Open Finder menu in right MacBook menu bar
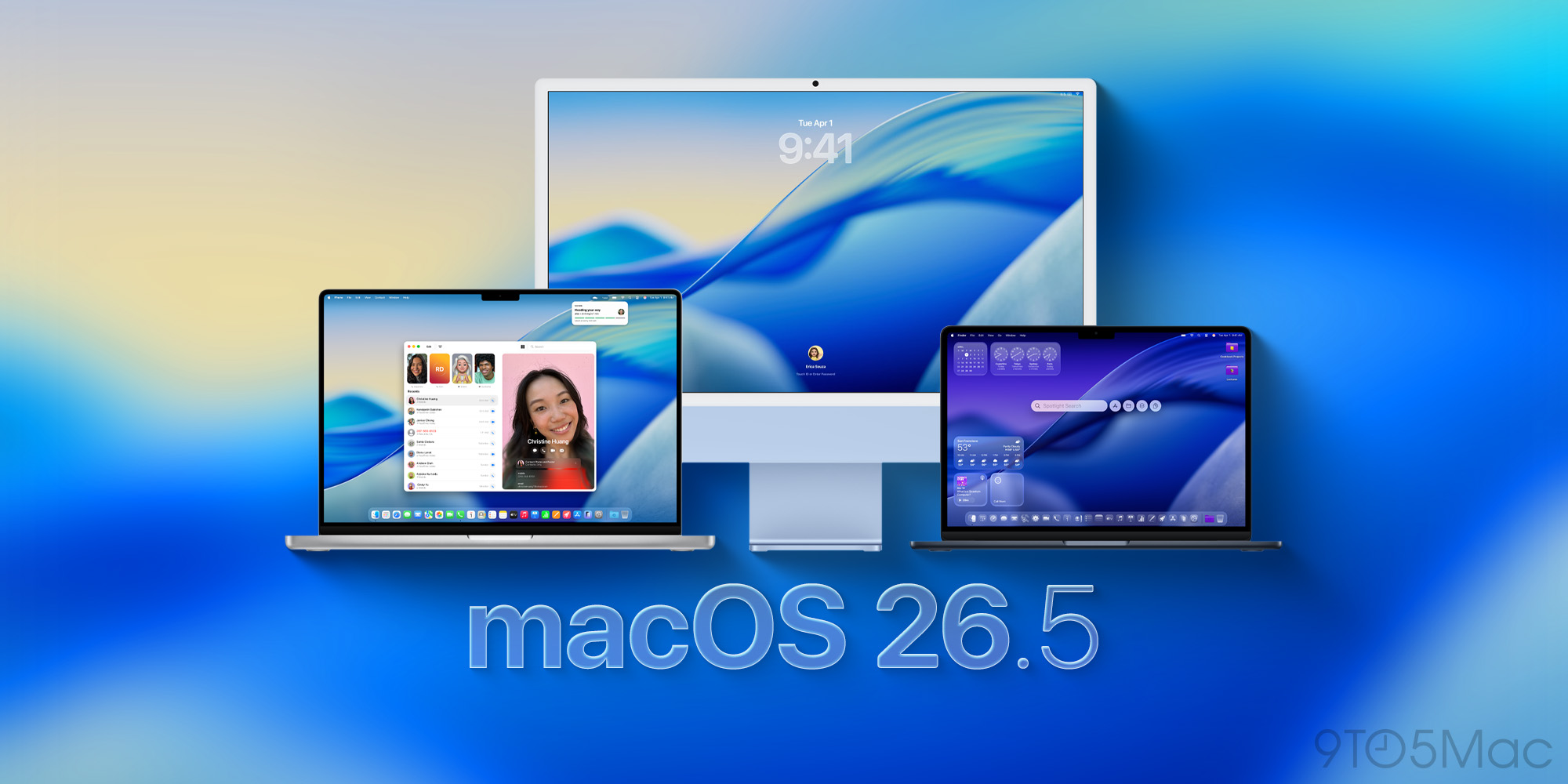 point(962,336)
